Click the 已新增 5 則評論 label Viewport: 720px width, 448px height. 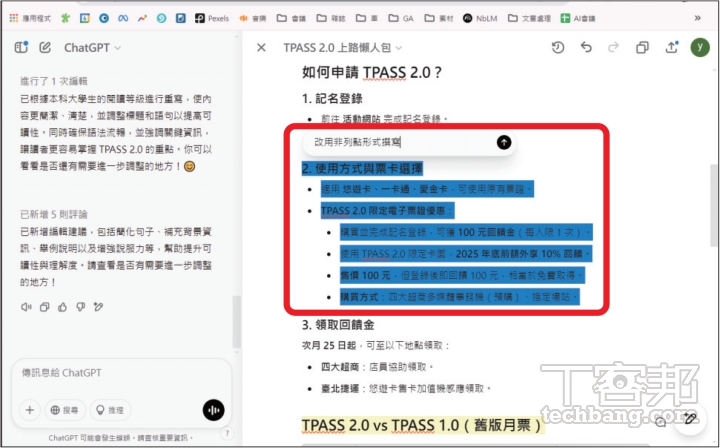tap(53, 214)
